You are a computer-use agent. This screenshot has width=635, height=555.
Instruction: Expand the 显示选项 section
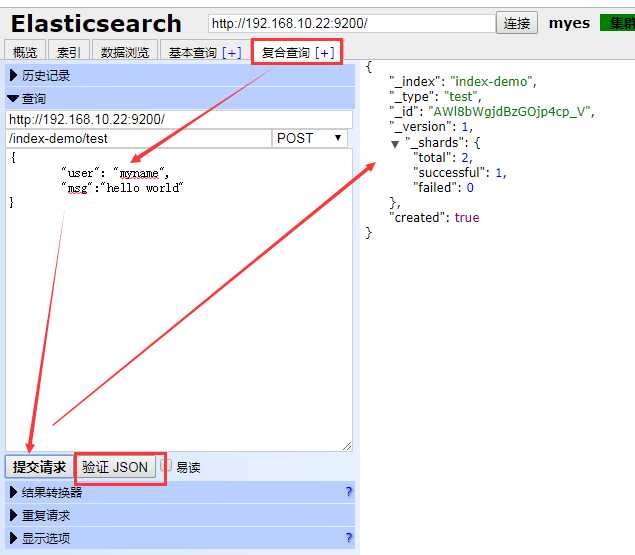[180, 538]
